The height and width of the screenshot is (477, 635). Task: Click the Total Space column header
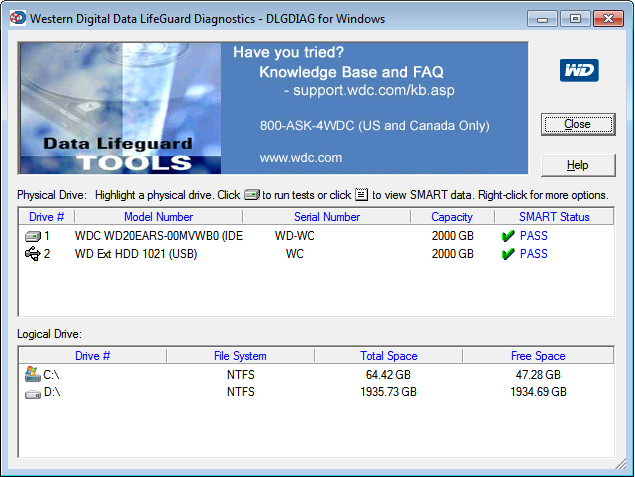389,356
